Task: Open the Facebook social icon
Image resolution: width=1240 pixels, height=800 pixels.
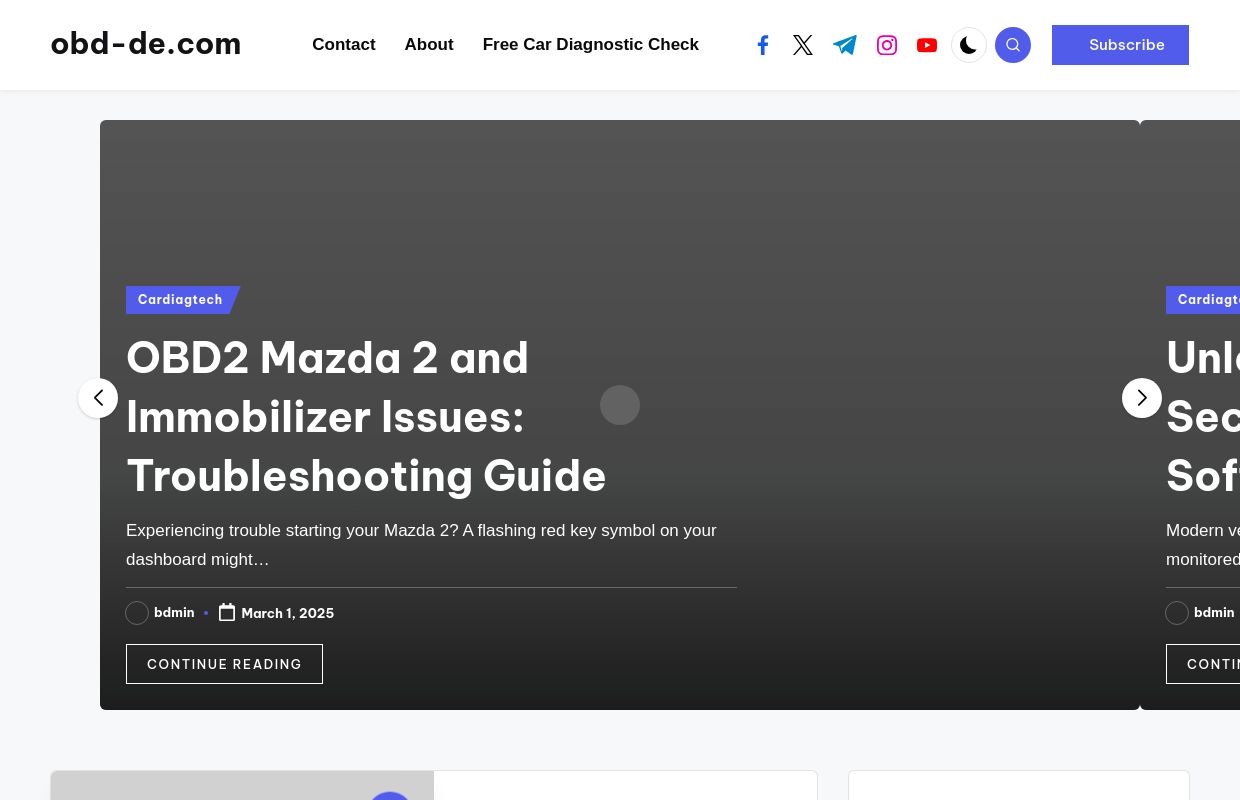Action: tap(763, 45)
